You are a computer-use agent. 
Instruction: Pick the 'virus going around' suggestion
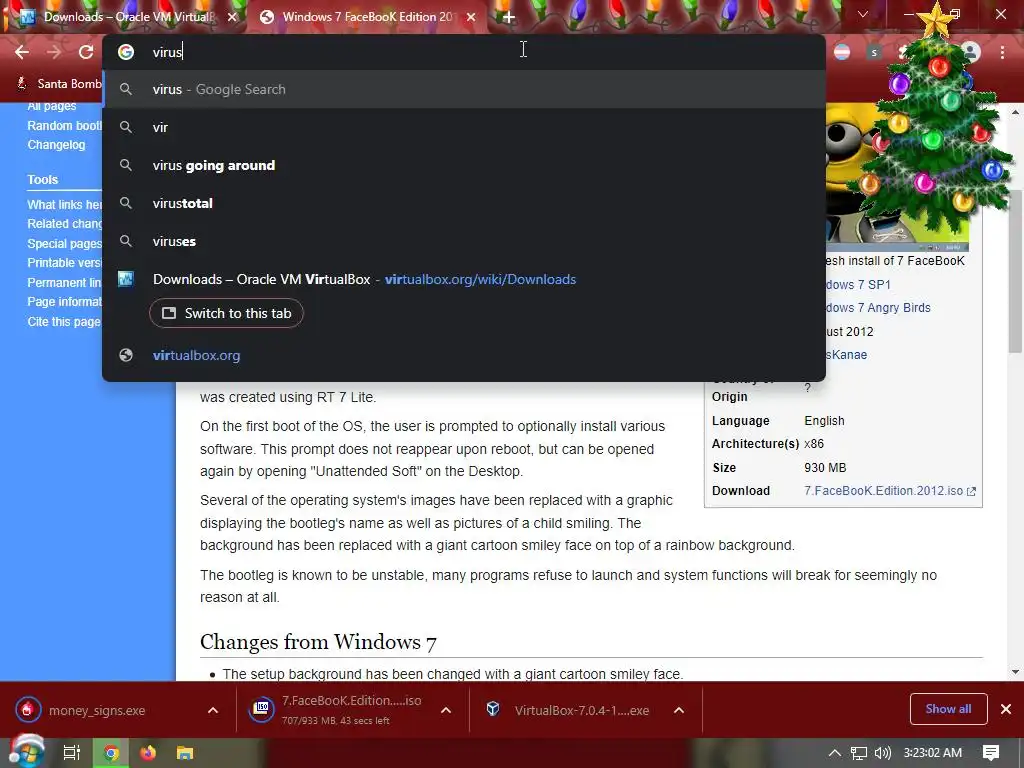click(x=464, y=165)
